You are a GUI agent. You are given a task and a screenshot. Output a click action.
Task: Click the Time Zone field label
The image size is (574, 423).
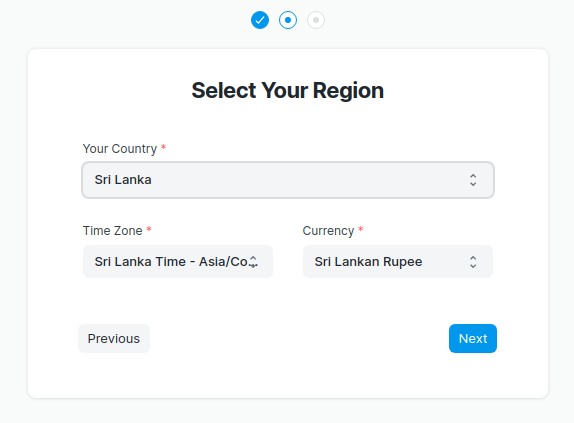pos(112,231)
